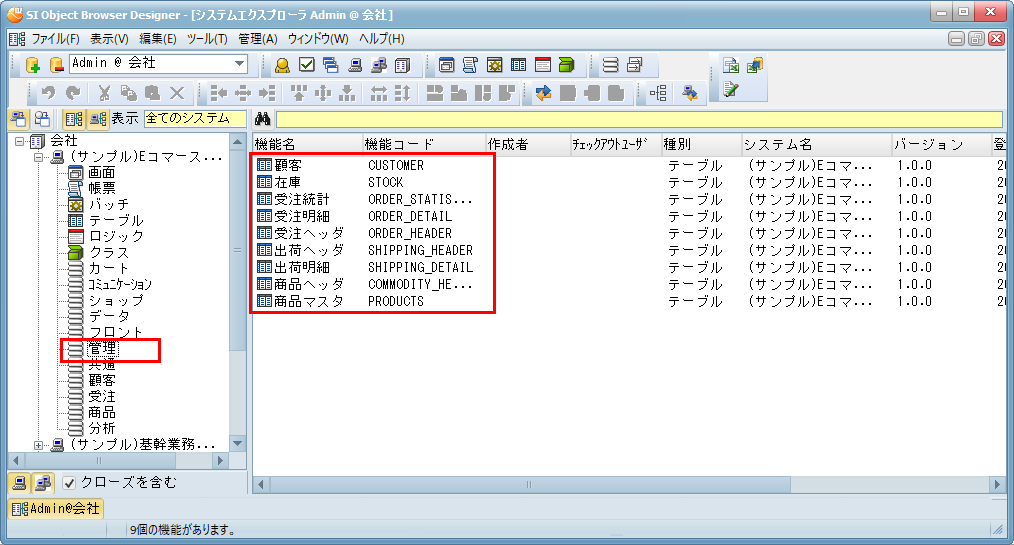Viewport: 1014px width, 545px height.
Task: Click the batch gear toolbar icon
Action: coord(495,65)
